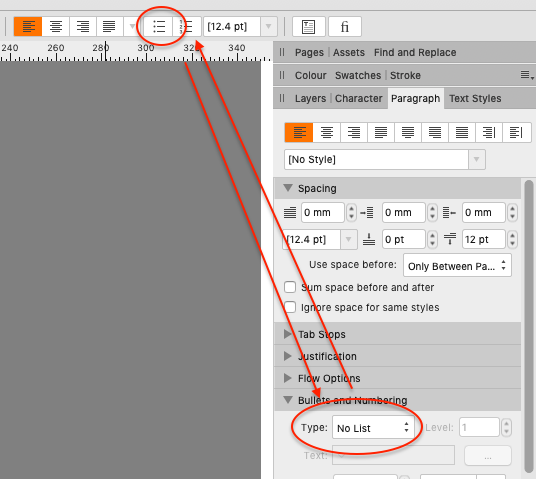The height and width of the screenshot is (479, 536).
Task: Enable Sum space before and after
Action: 290,287
